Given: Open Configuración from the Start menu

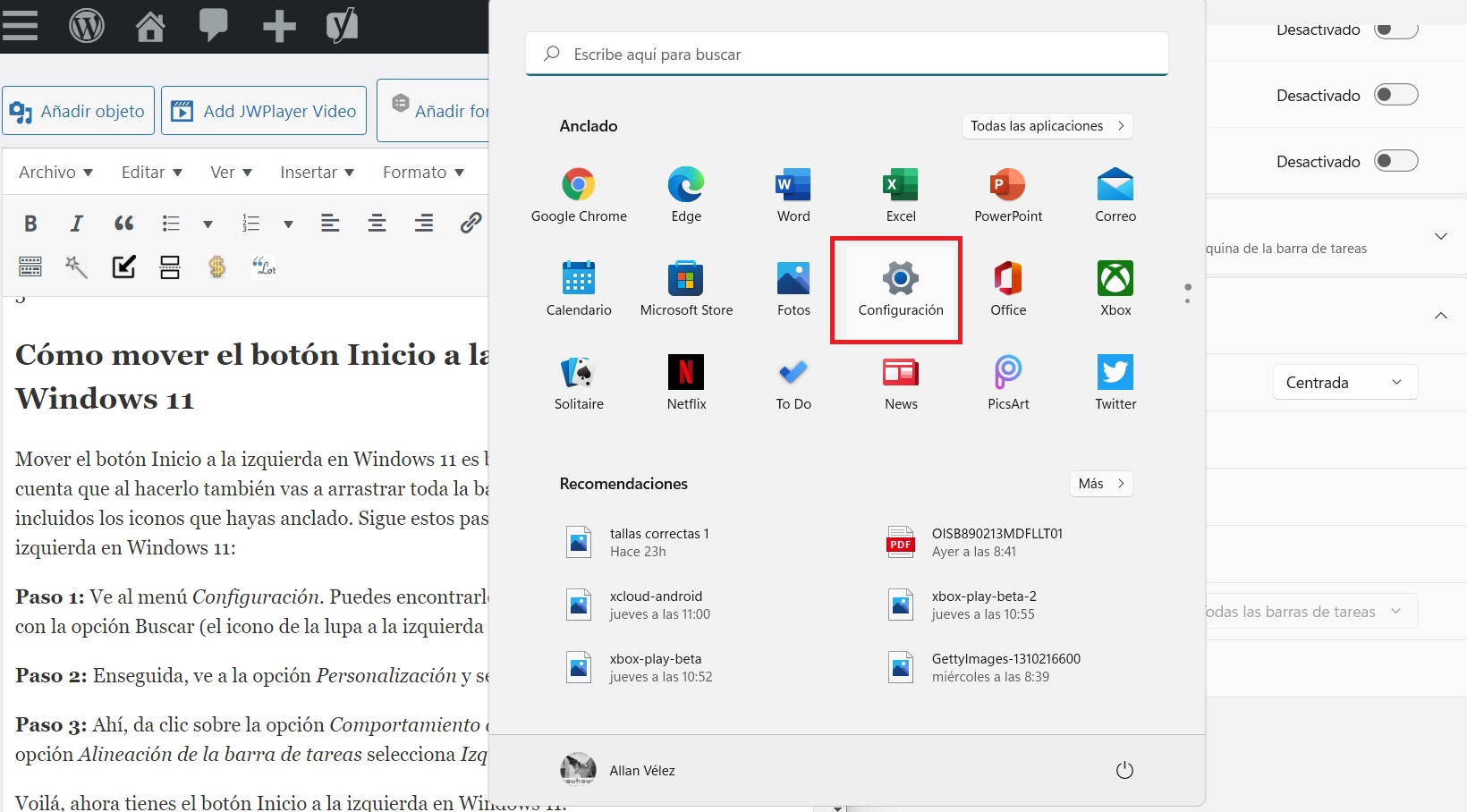Looking at the screenshot, I should point(900,288).
